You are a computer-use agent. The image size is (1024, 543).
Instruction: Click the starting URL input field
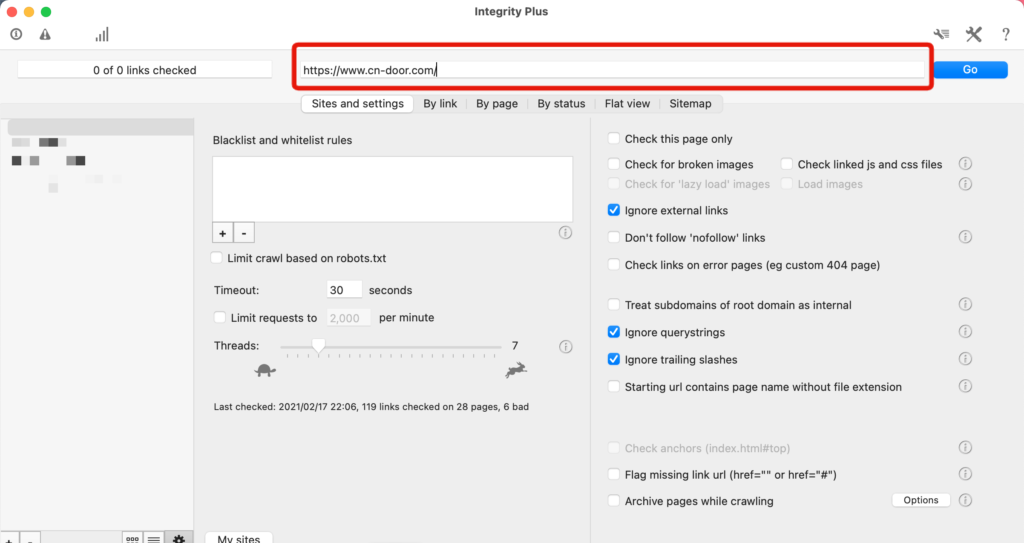click(x=613, y=70)
